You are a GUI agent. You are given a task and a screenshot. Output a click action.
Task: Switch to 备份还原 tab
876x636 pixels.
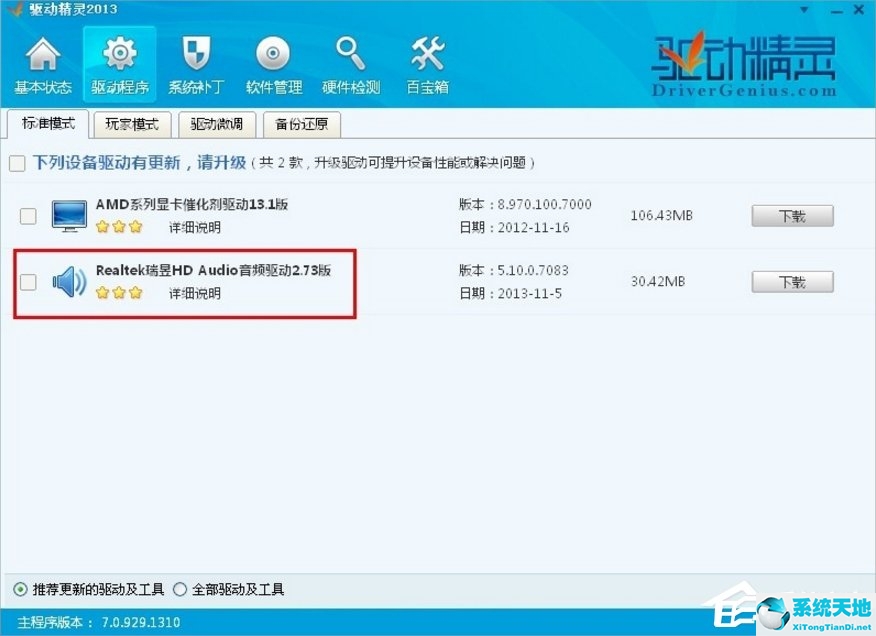click(301, 125)
